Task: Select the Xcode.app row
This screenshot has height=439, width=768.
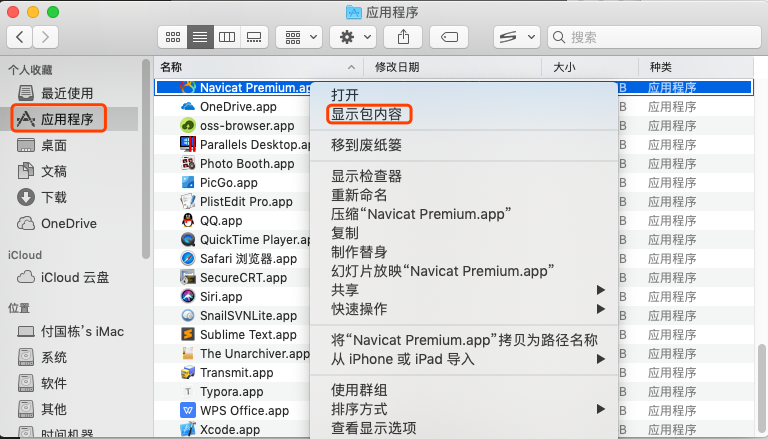Action: (454, 429)
